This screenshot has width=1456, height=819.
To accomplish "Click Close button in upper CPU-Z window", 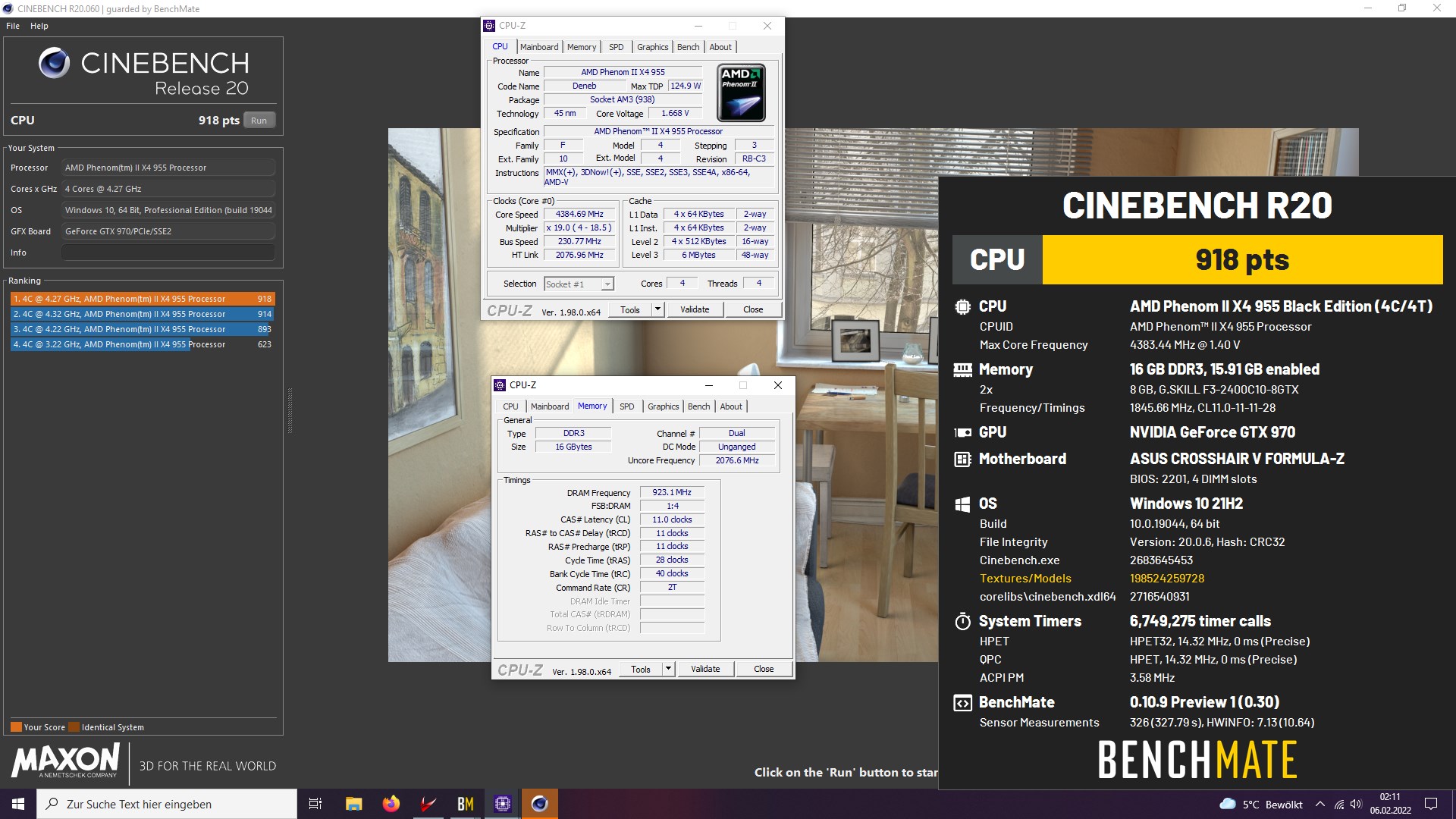I will coord(753,309).
